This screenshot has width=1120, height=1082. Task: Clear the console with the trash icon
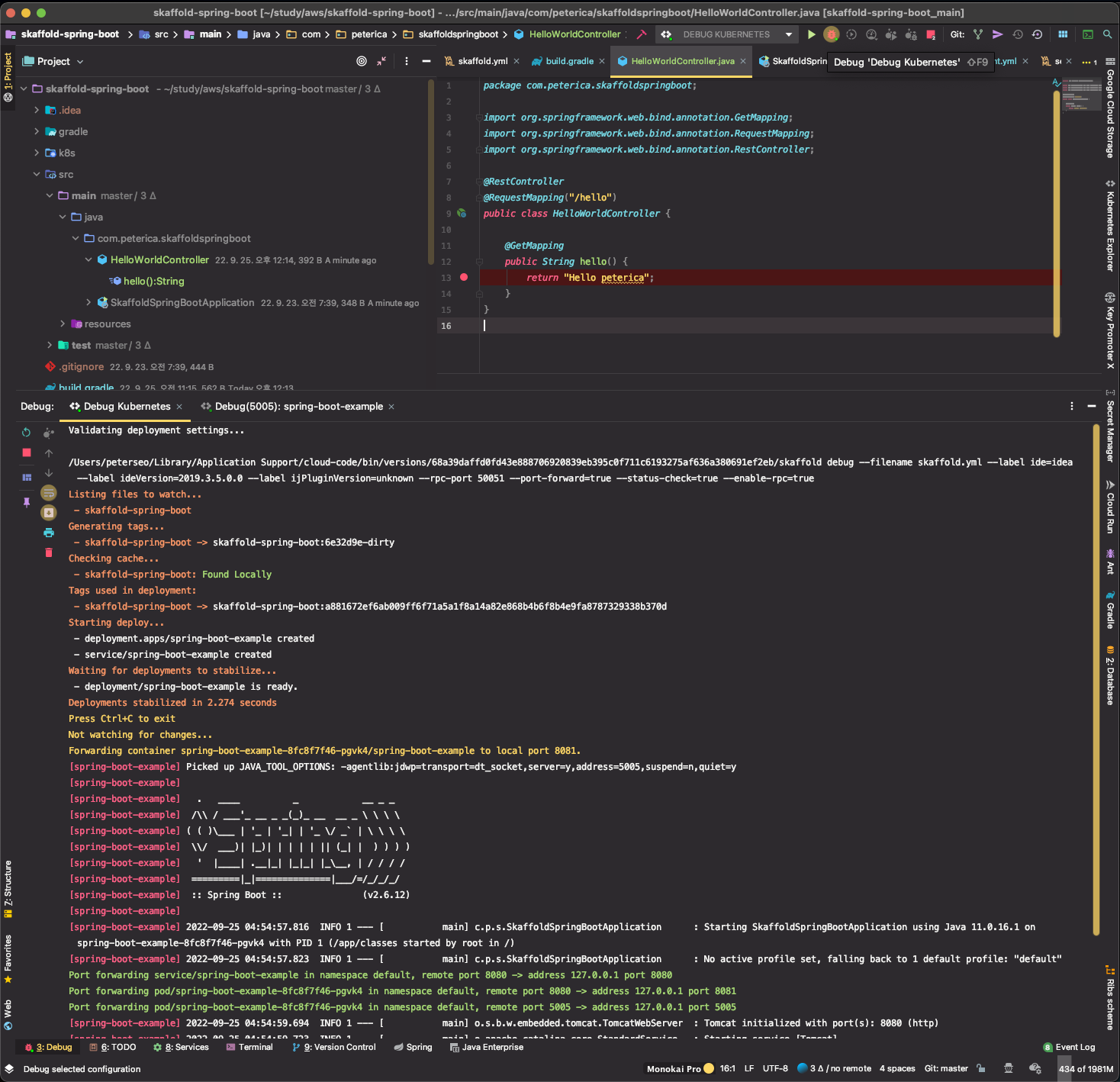click(49, 552)
